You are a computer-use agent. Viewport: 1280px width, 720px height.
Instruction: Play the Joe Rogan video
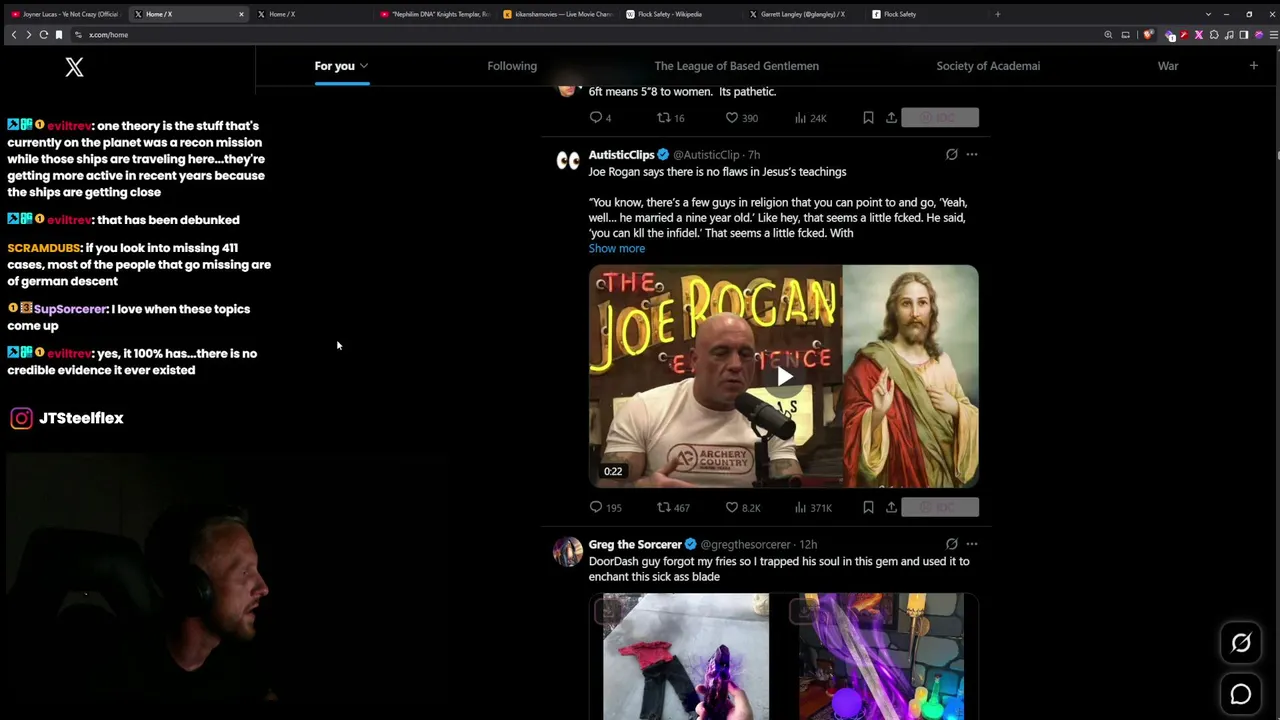click(784, 376)
